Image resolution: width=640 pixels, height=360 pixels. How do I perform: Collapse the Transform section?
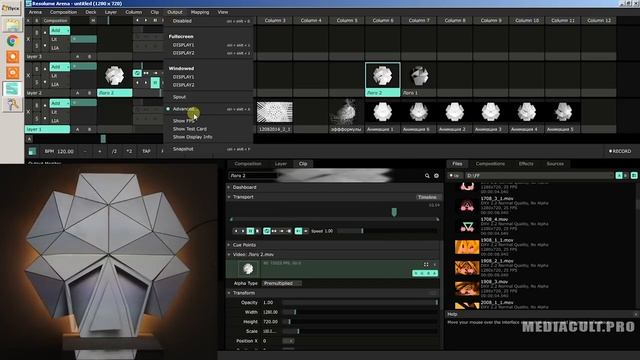pos(244,293)
